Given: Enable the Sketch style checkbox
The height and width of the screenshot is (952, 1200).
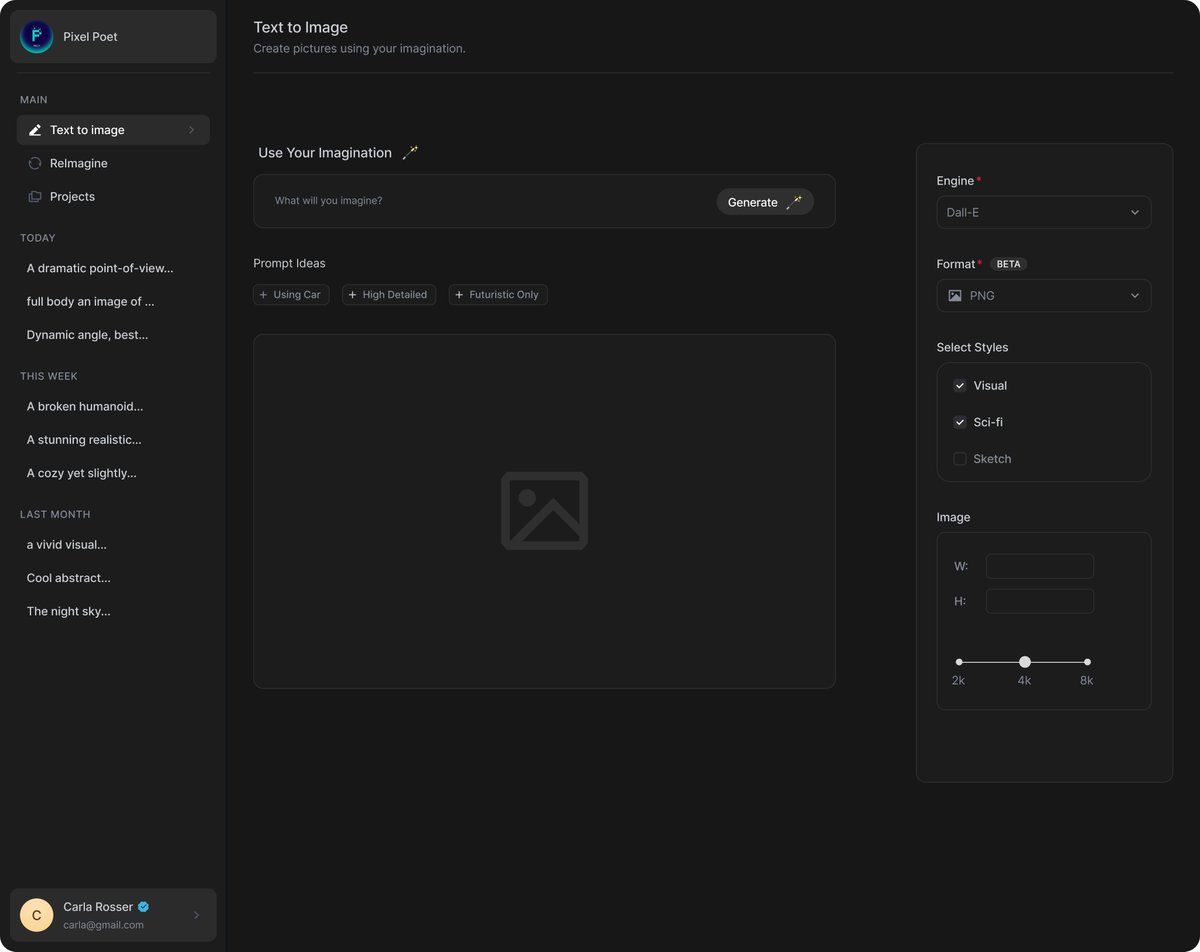Looking at the screenshot, I should tap(960, 459).
